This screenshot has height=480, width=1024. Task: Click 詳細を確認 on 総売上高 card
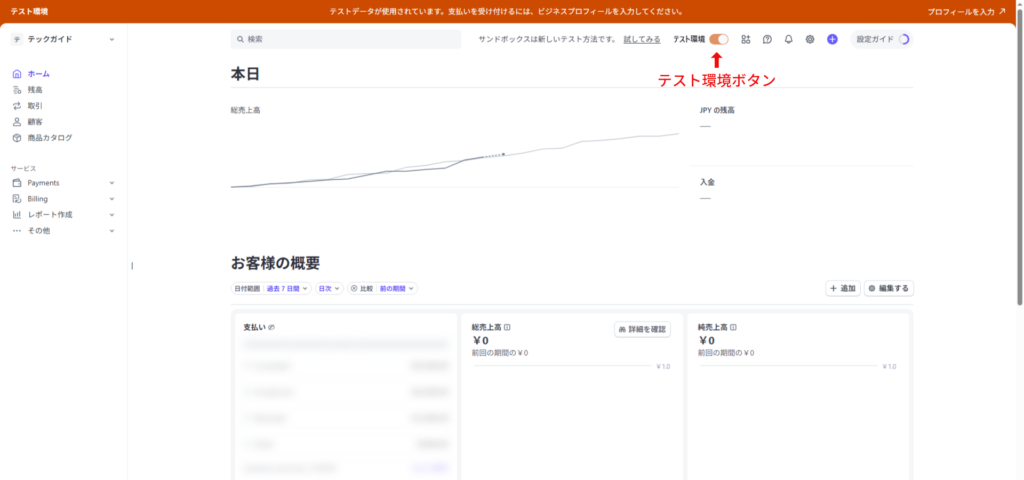(x=643, y=329)
